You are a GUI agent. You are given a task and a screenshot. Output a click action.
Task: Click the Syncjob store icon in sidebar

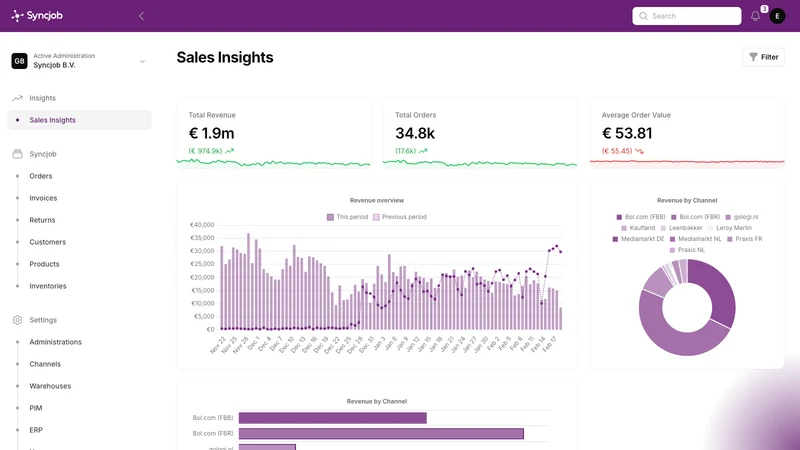coord(17,154)
